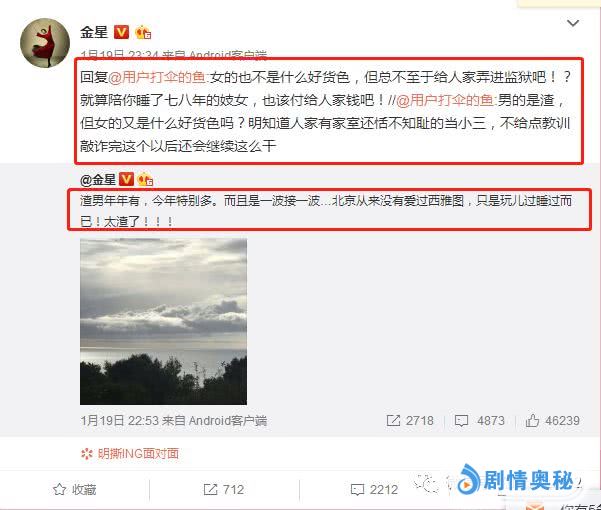Click verified badge in the quoted post
This screenshot has width=601, height=510.
(x=126, y=179)
